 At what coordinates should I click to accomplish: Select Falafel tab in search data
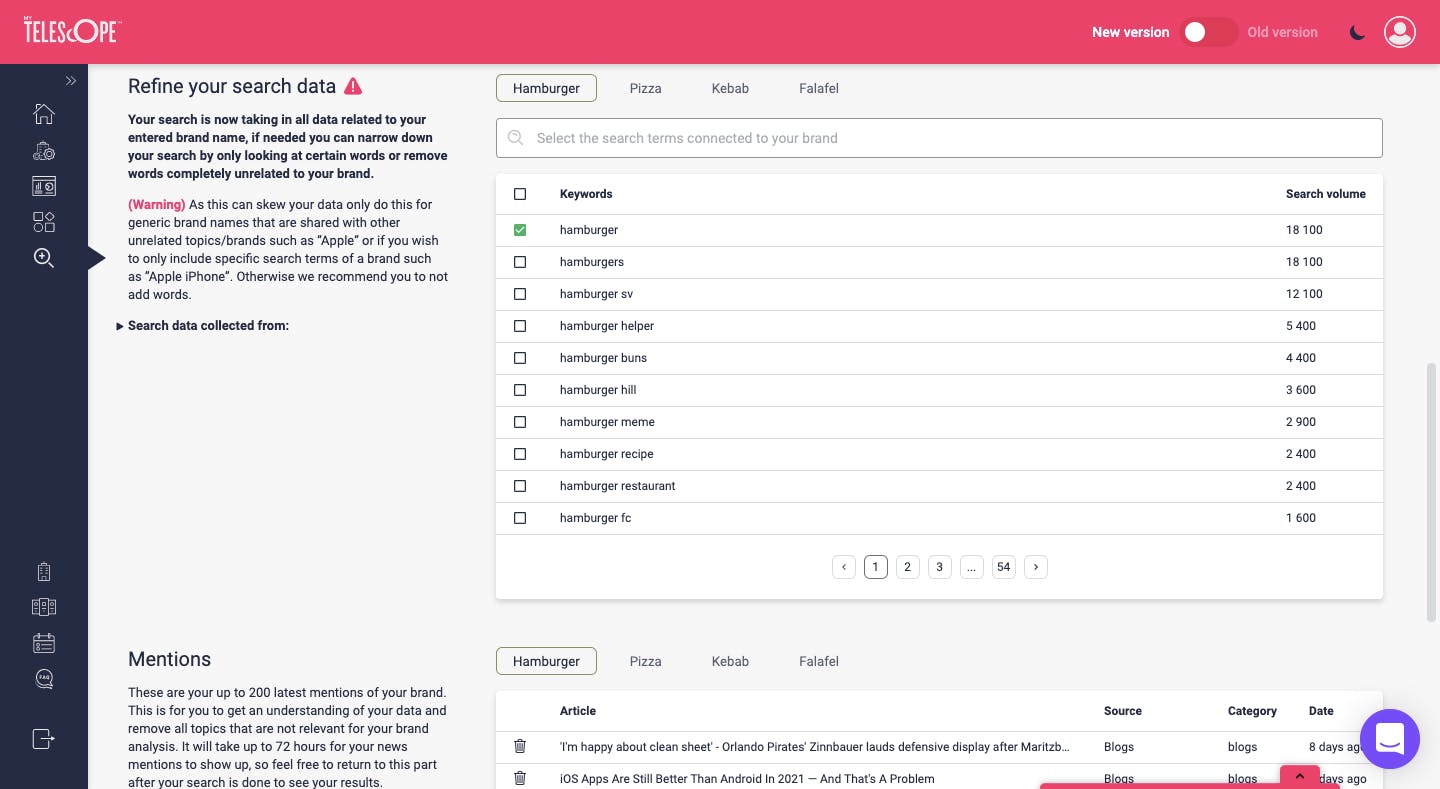[x=819, y=88]
